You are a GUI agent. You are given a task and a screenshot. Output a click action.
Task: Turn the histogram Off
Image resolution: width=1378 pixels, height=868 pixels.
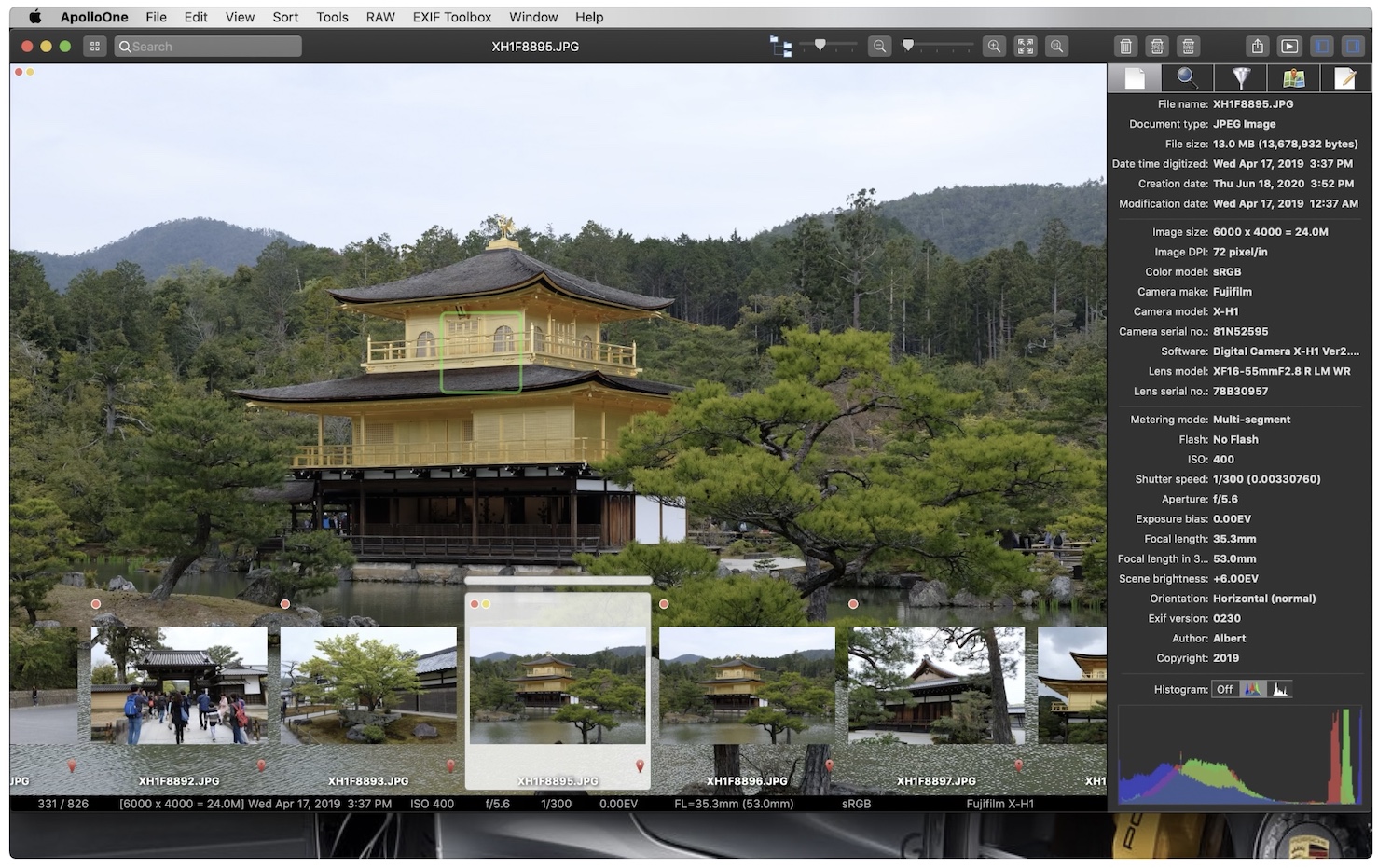tap(1224, 690)
